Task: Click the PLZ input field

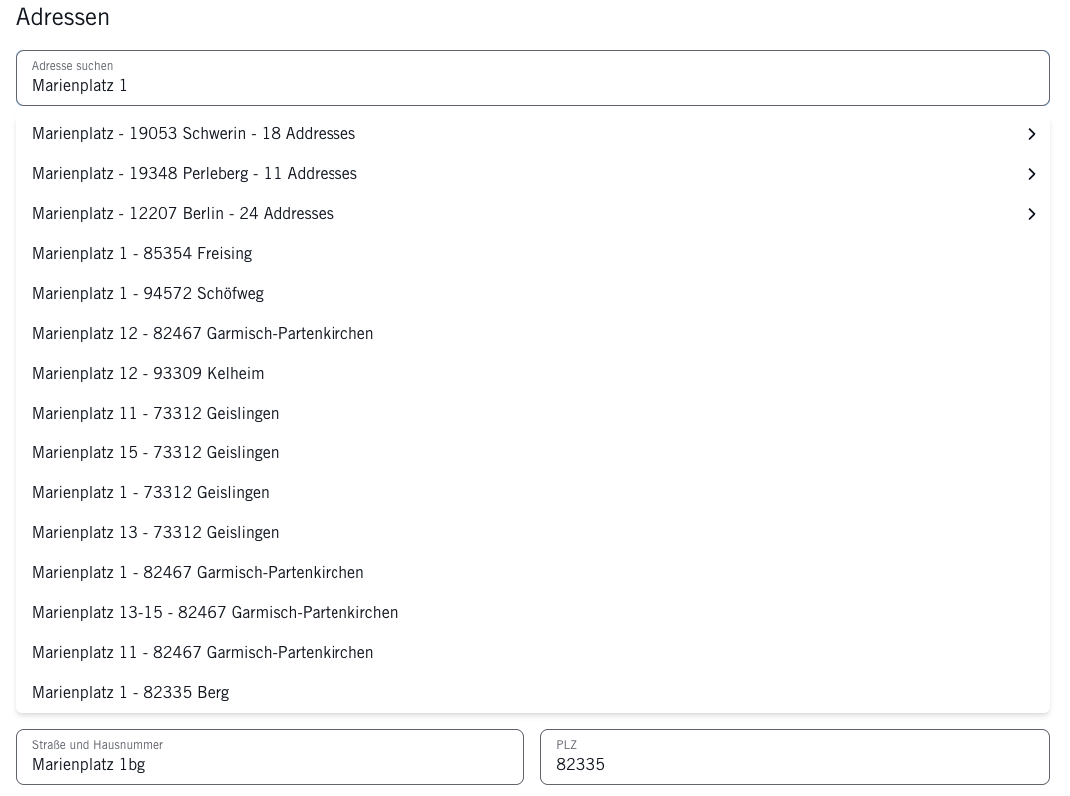Action: coord(794,764)
